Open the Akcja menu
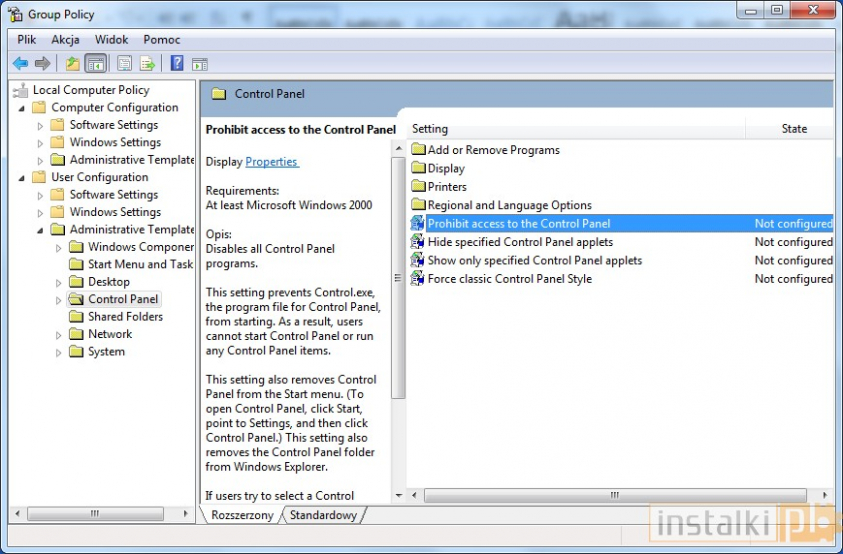Screen dimensions: 843x554 click(65, 40)
